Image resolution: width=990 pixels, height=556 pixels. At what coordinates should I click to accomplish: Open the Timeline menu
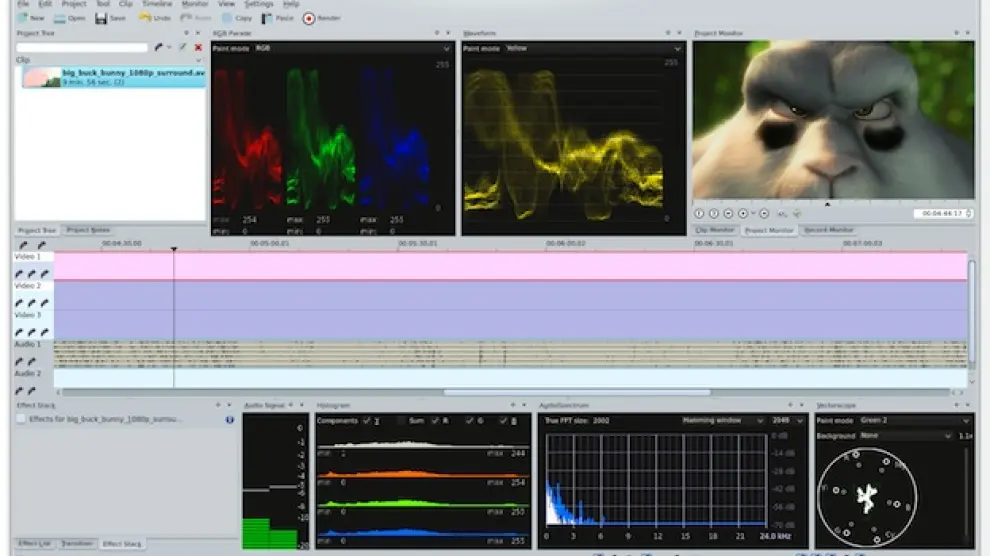156,4
